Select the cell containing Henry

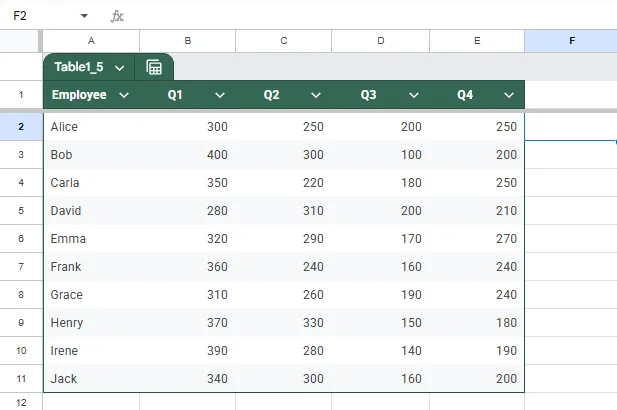pyautogui.click(x=91, y=322)
